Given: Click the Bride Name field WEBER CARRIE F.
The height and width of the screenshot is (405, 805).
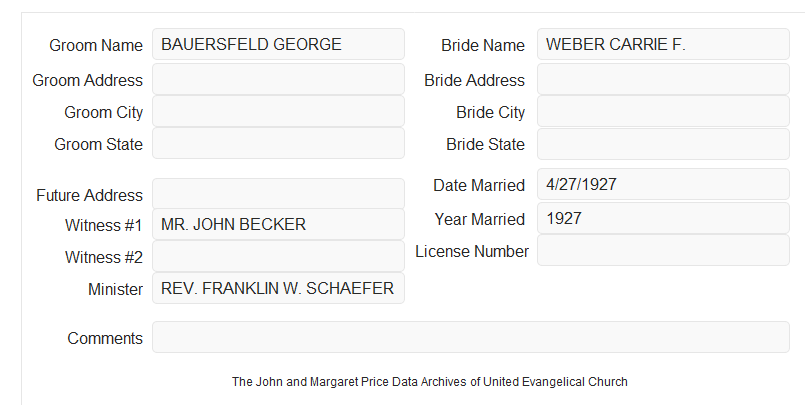Looking at the screenshot, I should [663, 44].
